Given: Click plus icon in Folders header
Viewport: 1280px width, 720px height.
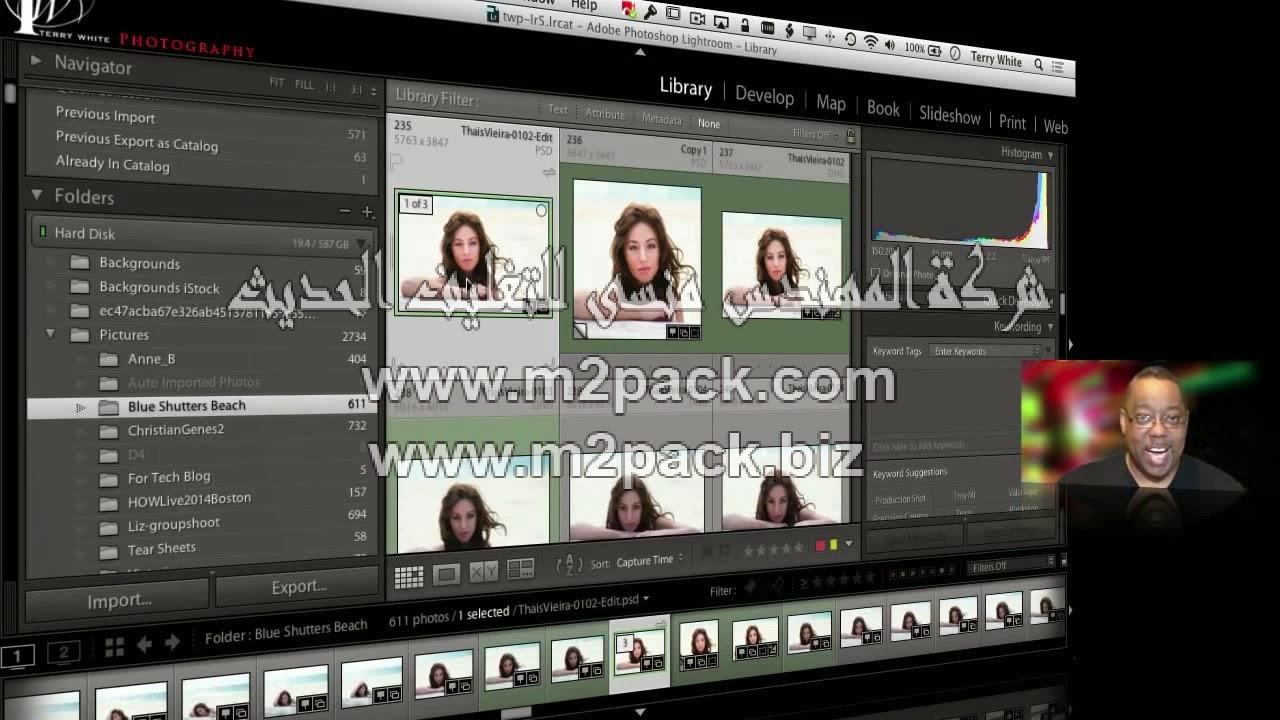Looking at the screenshot, I should (367, 212).
